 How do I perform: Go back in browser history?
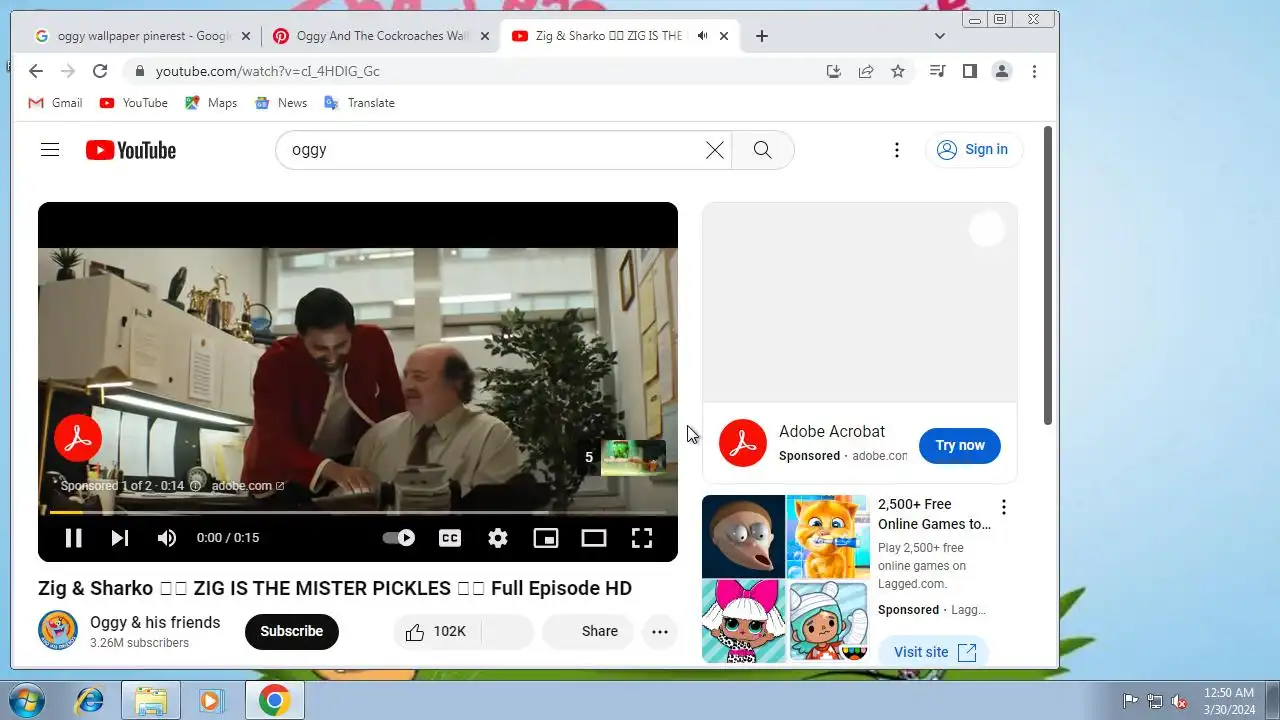tap(36, 71)
